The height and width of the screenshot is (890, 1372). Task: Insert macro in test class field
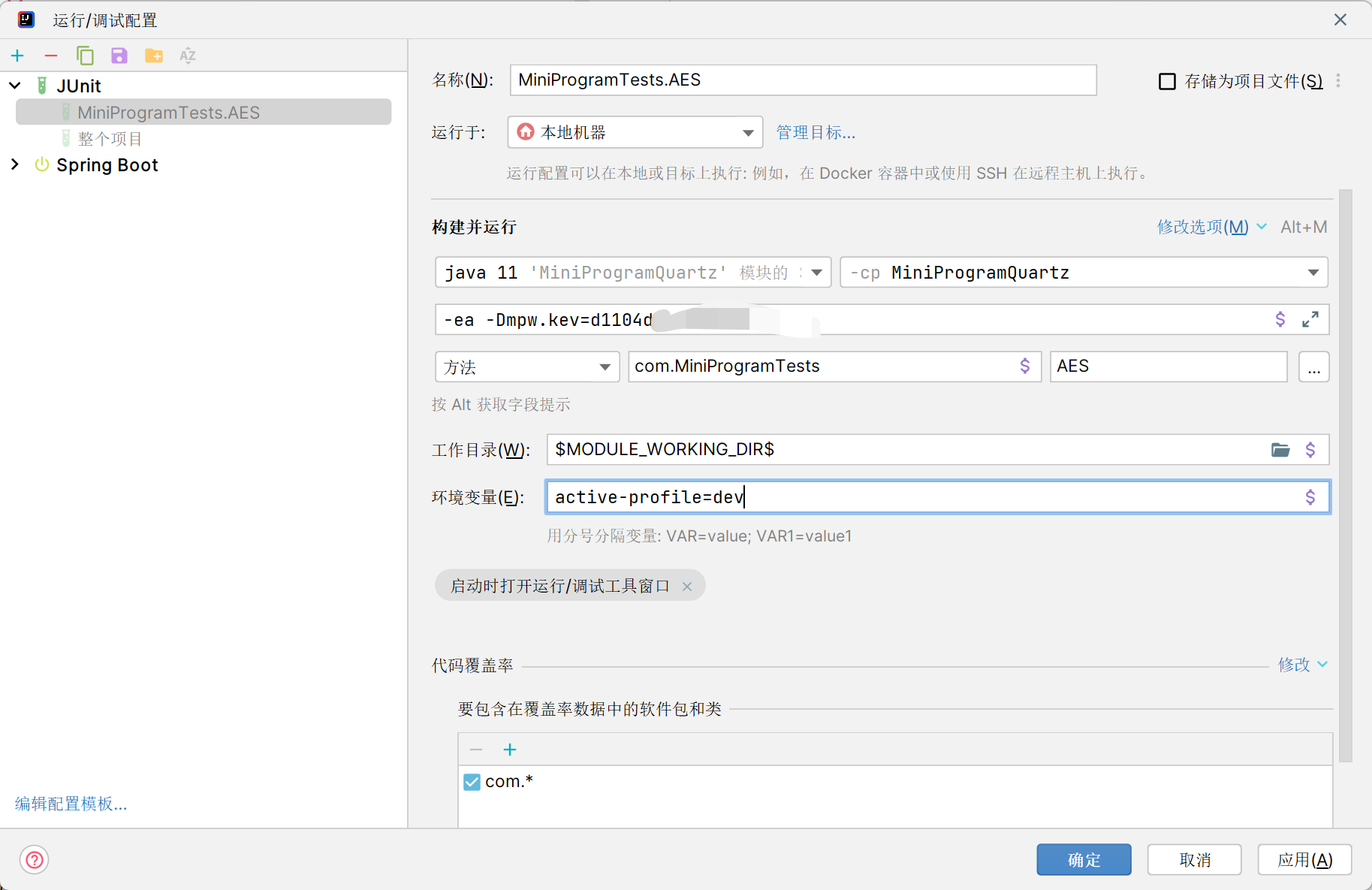(1025, 366)
